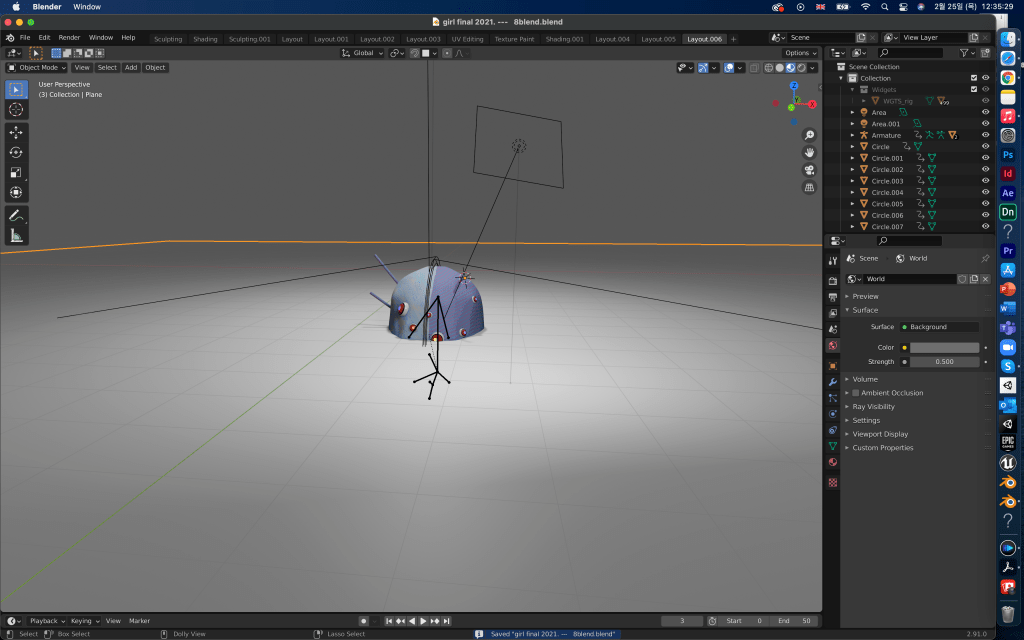Image resolution: width=1024 pixels, height=640 pixels.
Task: Expand the Ray Visibility panel
Action: [873, 407]
